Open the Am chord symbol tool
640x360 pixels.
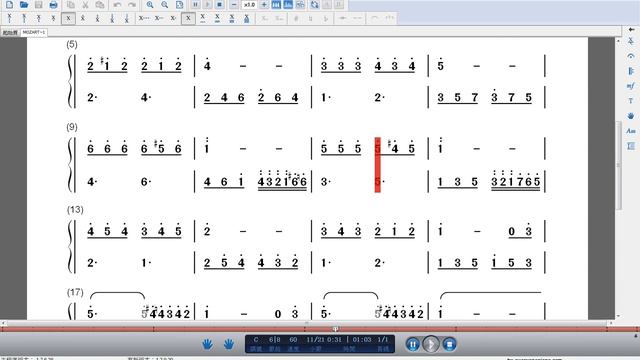coord(631,131)
